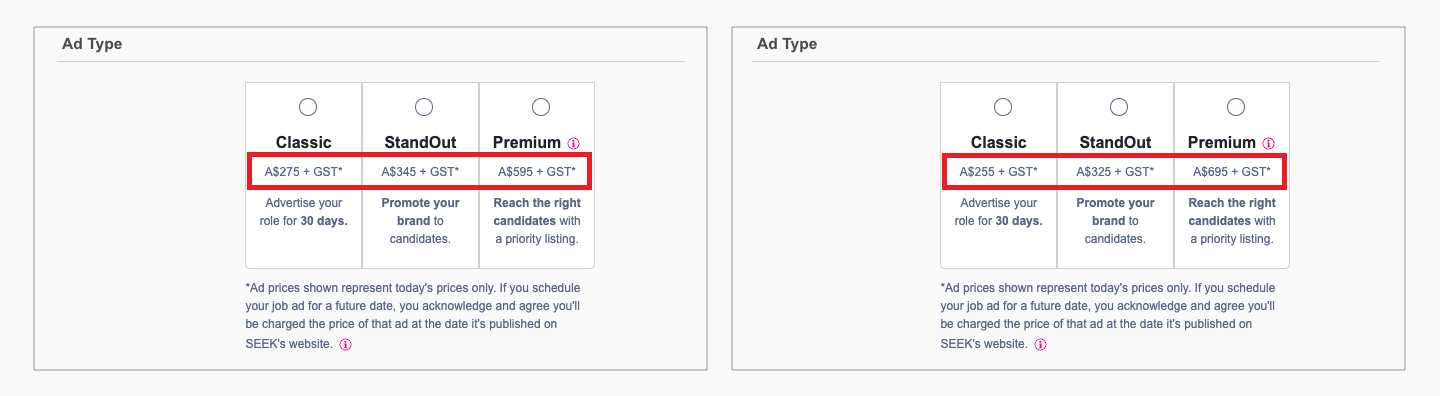Click the A$275 + GST* price cell
The height and width of the screenshot is (396, 1440).
click(x=304, y=172)
